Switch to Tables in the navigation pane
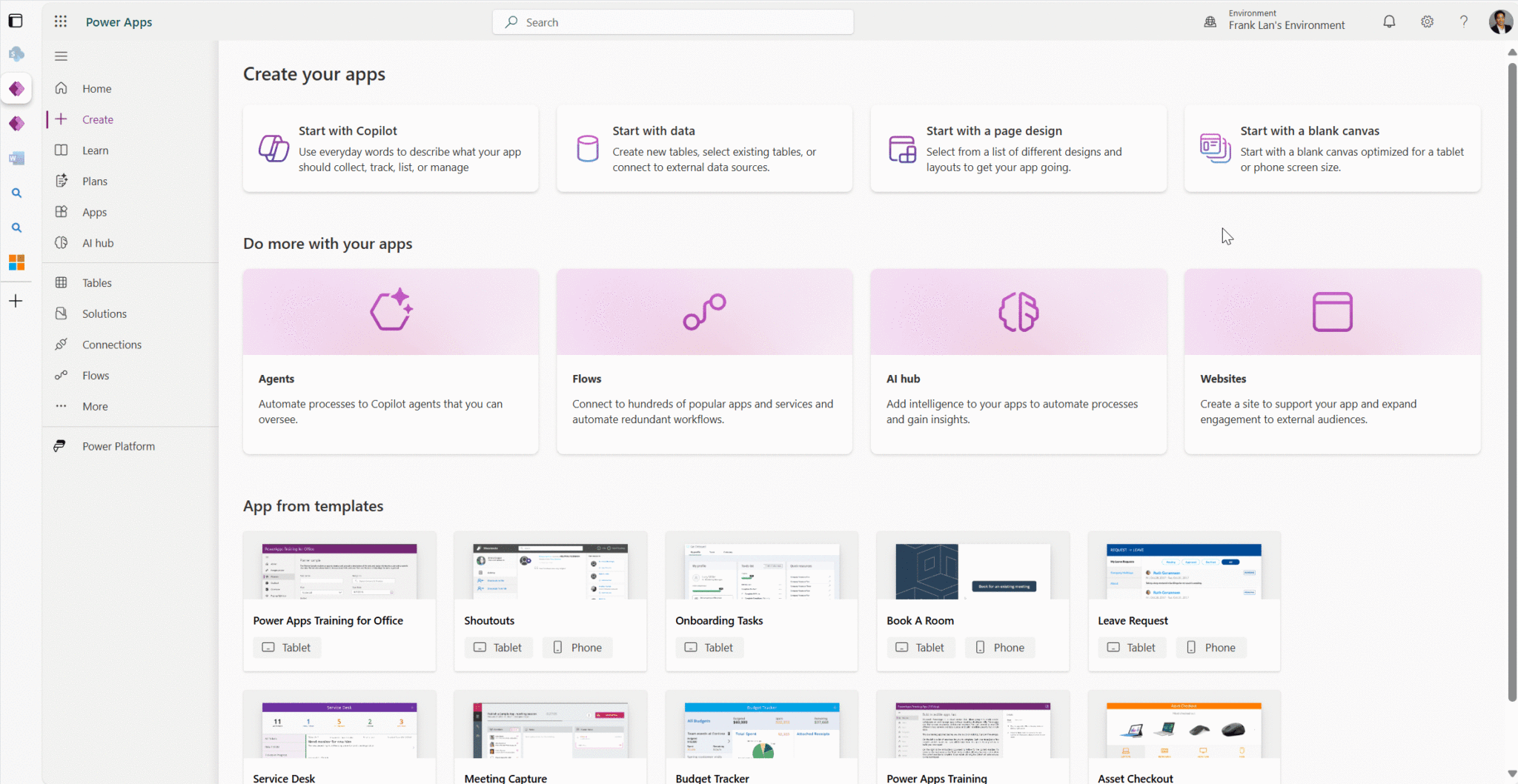The width and height of the screenshot is (1518, 784). point(96,282)
